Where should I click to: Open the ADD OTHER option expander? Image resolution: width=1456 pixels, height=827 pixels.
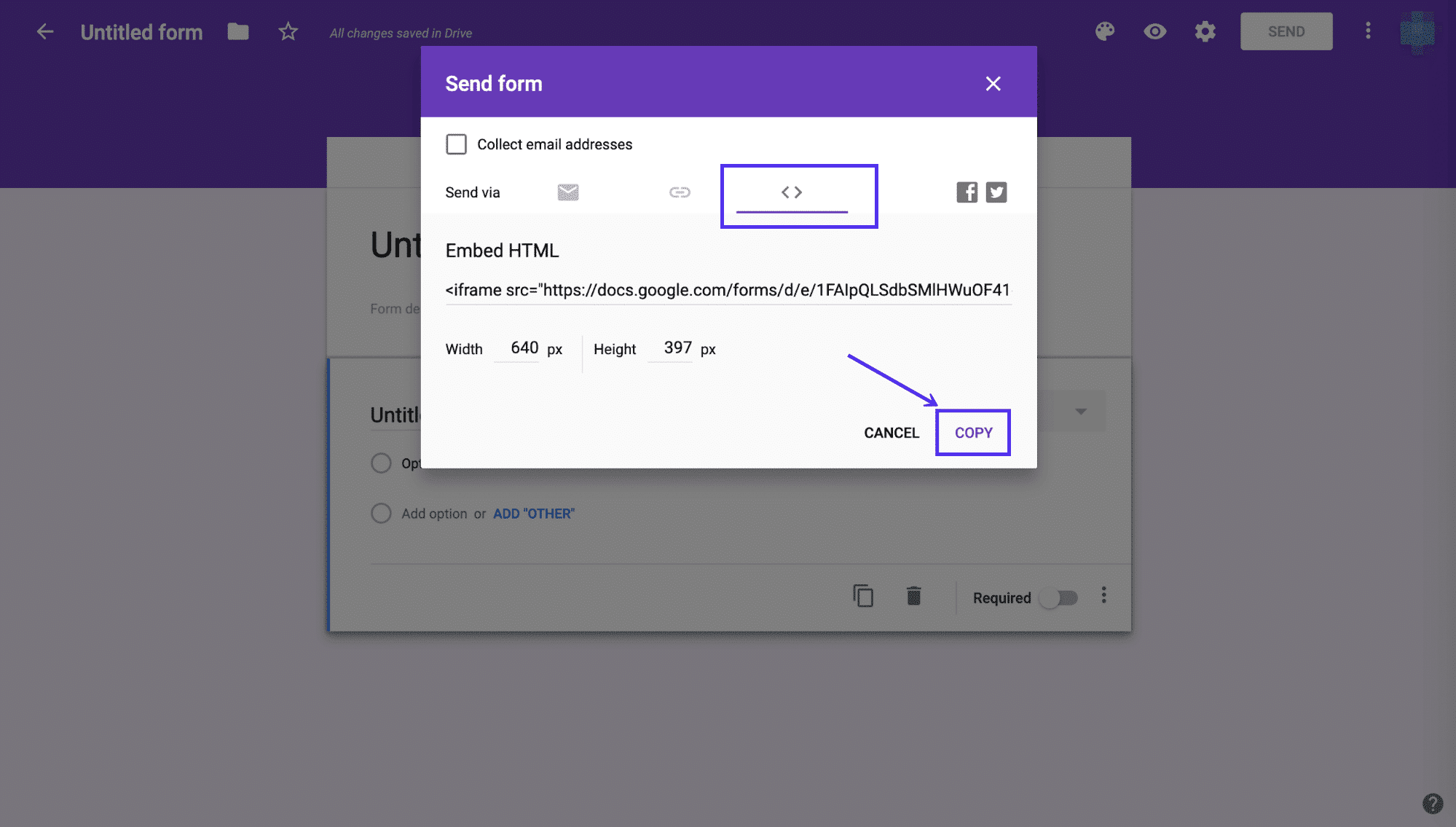(533, 513)
